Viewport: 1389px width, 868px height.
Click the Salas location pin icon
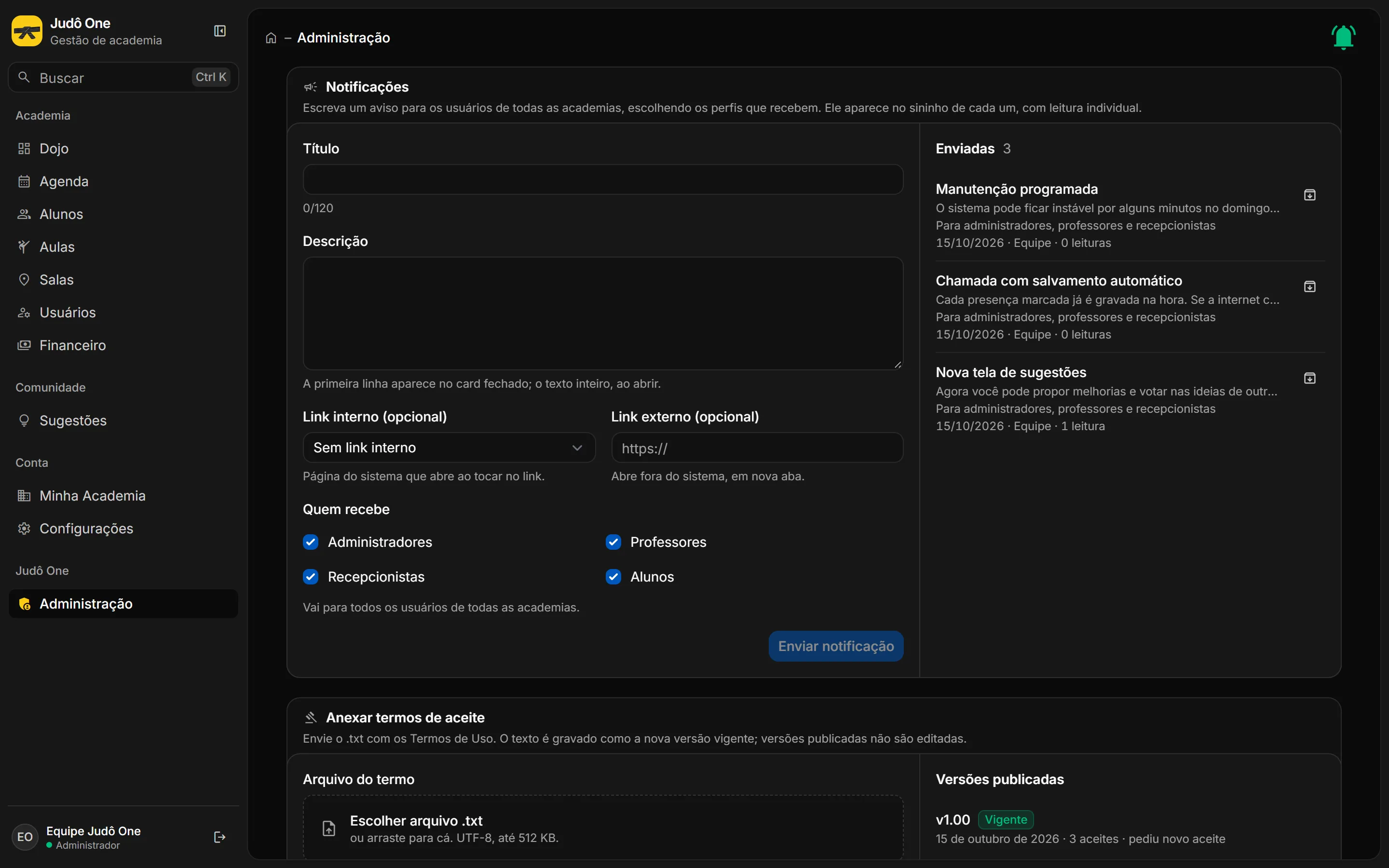coord(24,280)
